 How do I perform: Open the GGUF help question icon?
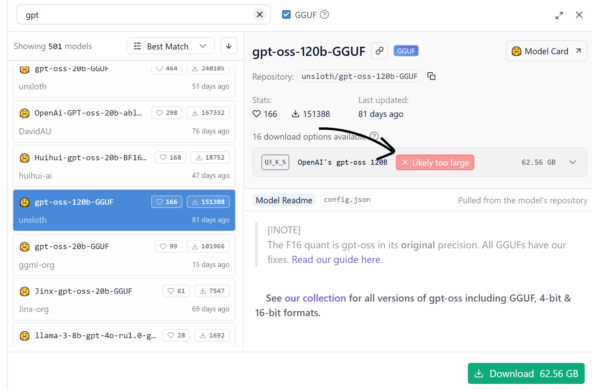point(324,15)
